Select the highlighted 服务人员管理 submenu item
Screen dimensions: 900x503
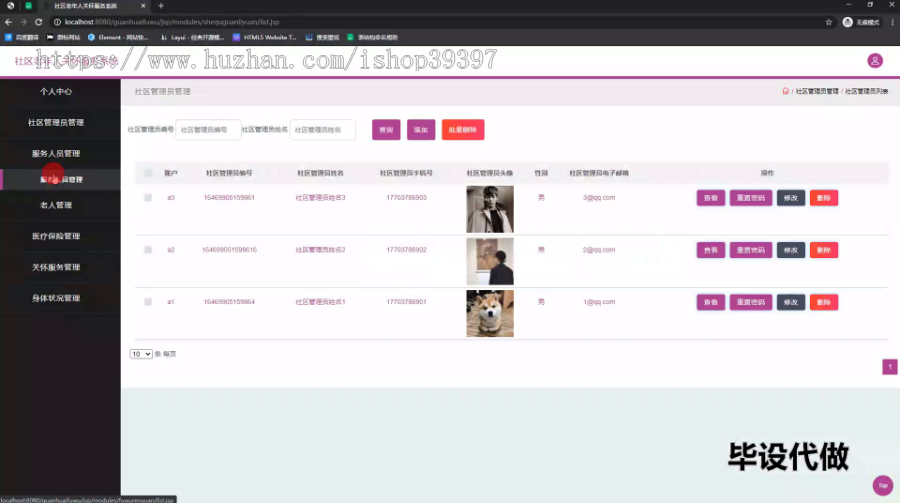coord(61,179)
